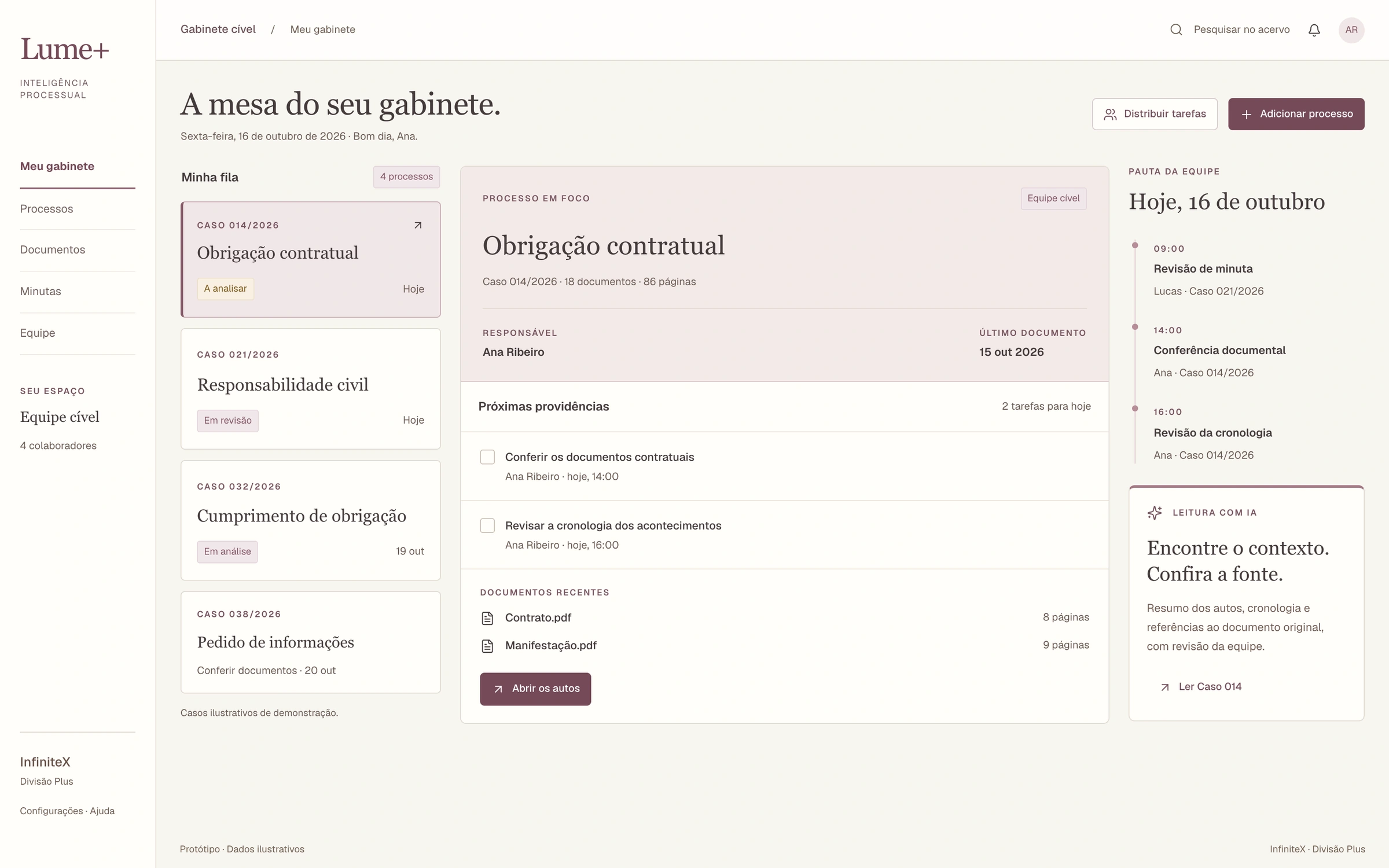Image resolution: width=1389 pixels, height=868 pixels.
Task: Click the 16:00 Revisão da cronologia agenda item
Action: pyautogui.click(x=1212, y=433)
